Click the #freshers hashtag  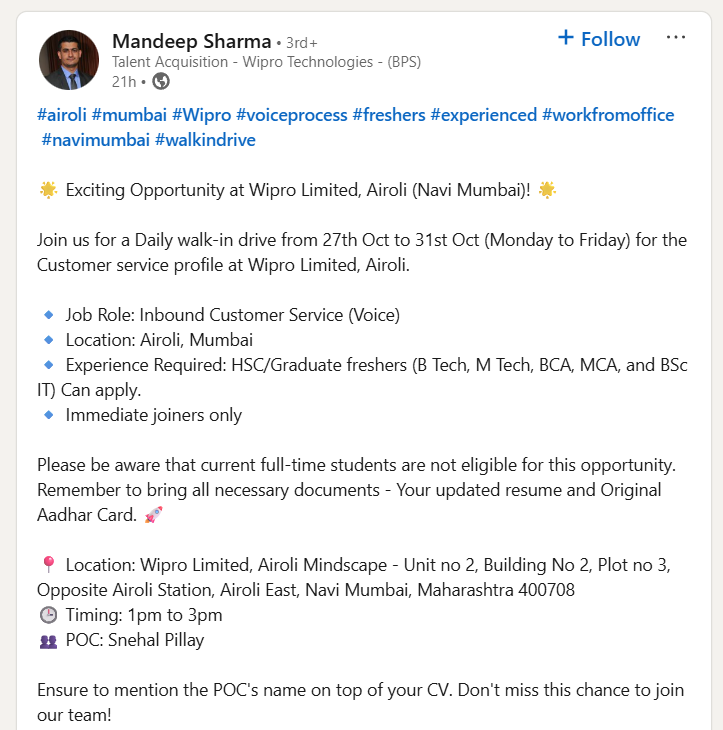click(389, 115)
